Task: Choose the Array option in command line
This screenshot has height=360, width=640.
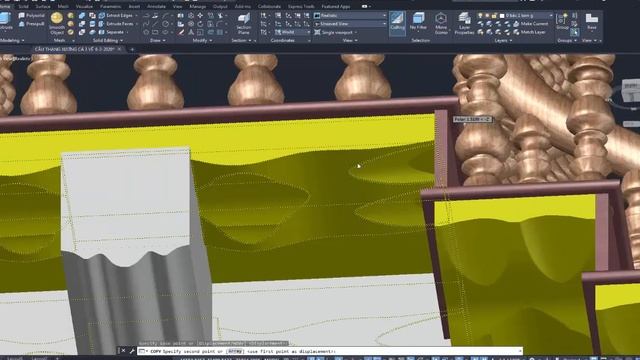Action: 235,351
